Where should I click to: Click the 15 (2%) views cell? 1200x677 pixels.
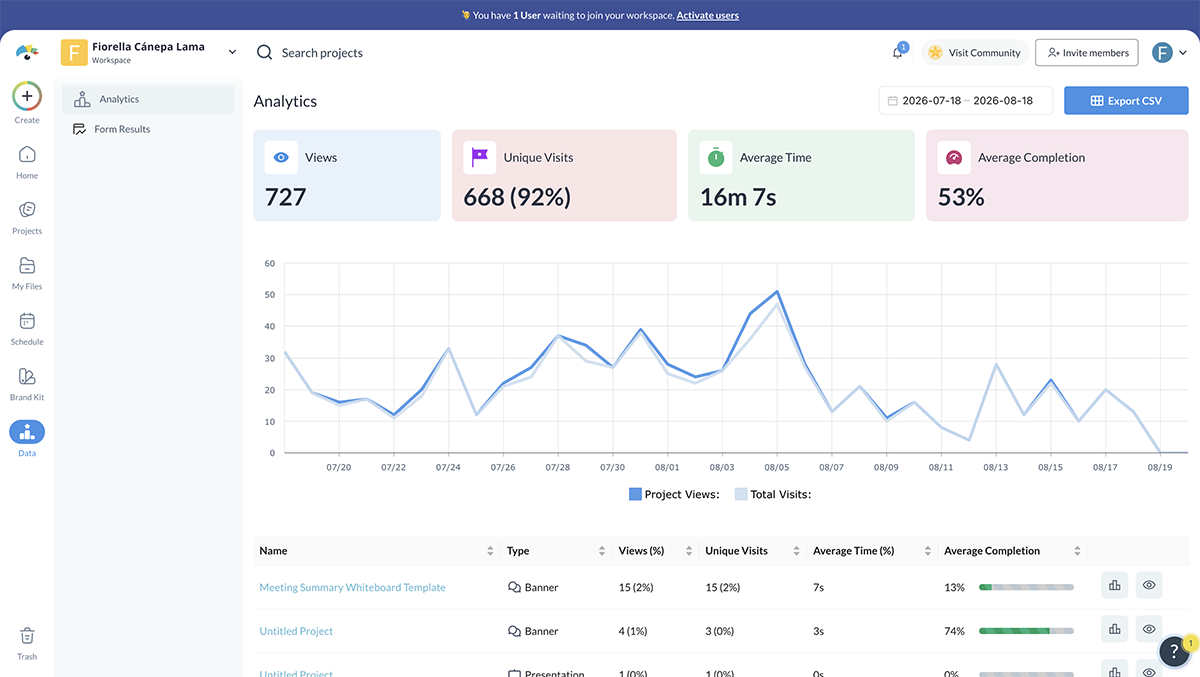636,587
